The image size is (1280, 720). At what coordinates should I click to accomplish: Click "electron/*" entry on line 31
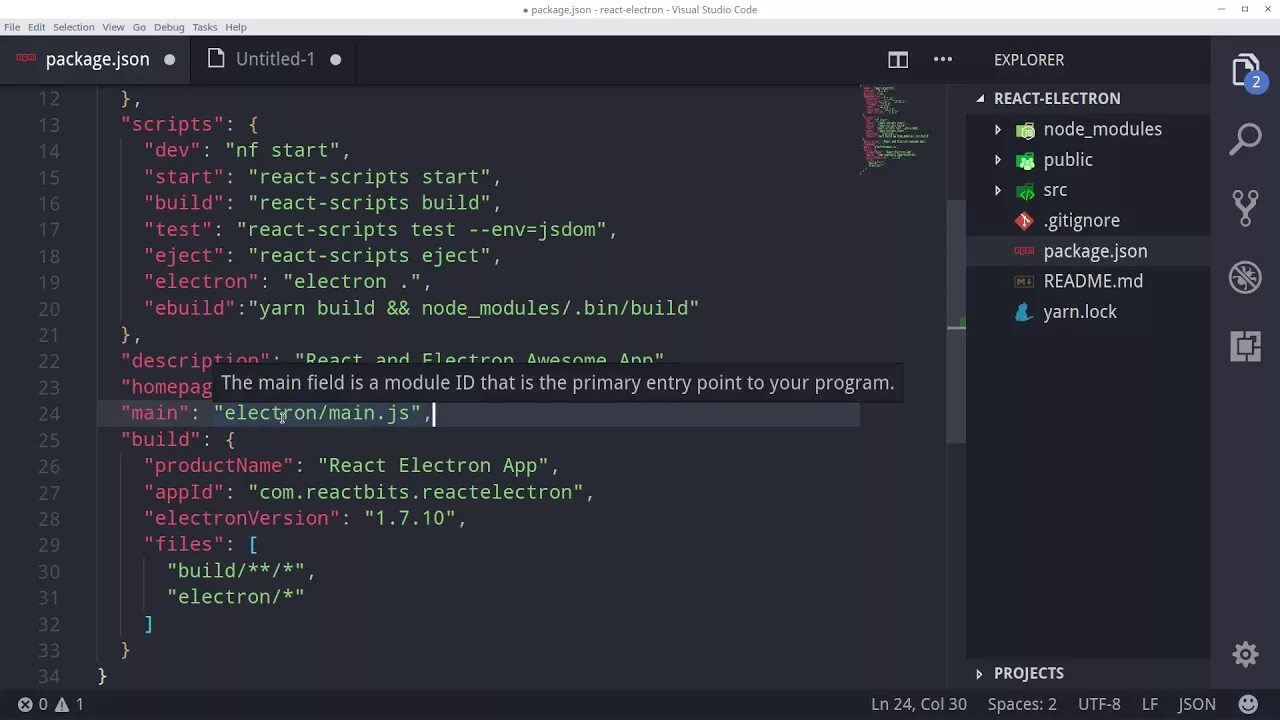[236, 597]
